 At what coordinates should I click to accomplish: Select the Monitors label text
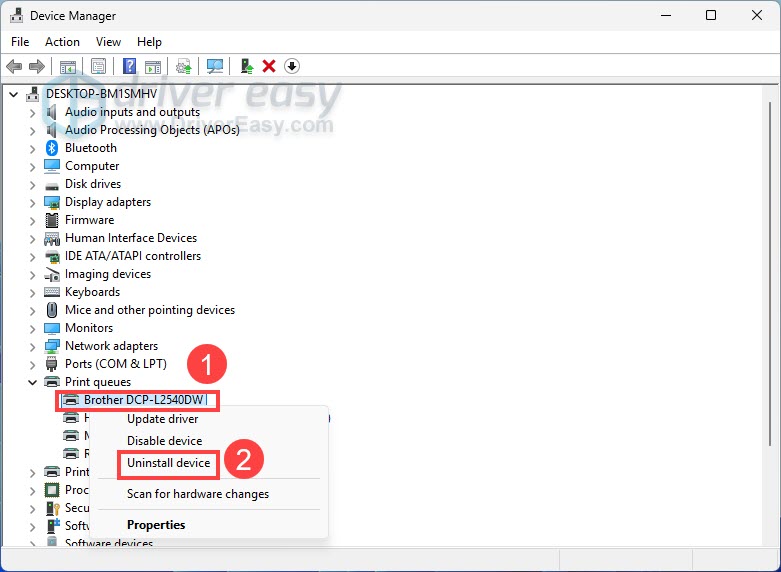(89, 328)
